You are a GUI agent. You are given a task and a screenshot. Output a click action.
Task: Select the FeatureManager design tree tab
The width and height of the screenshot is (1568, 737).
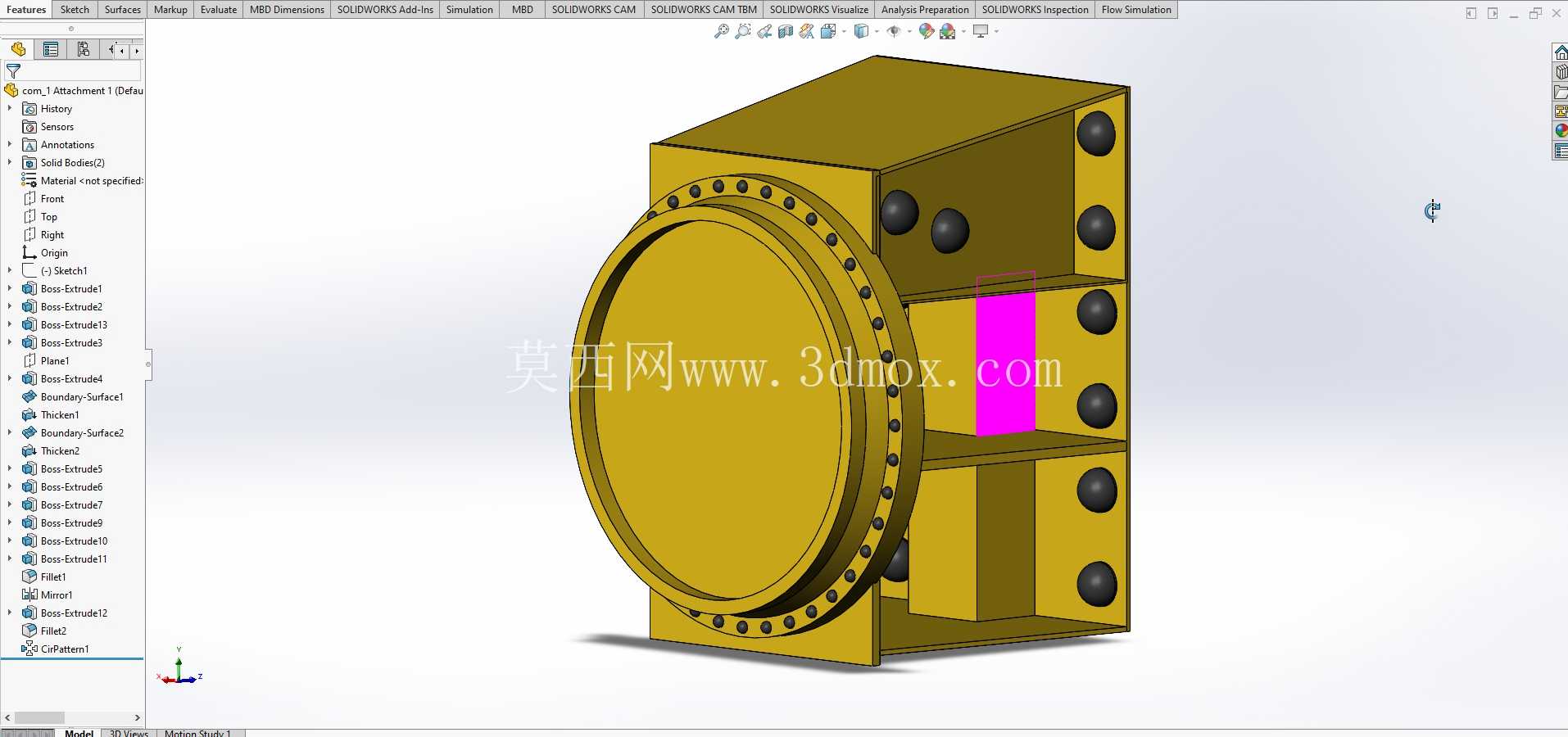18,50
